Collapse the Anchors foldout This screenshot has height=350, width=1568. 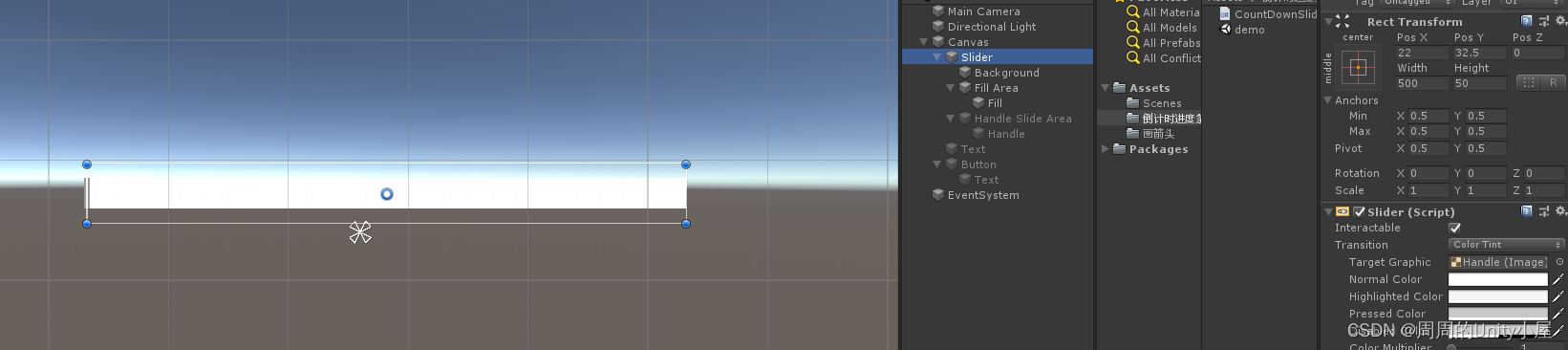pyautogui.click(x=1327, y=100)
